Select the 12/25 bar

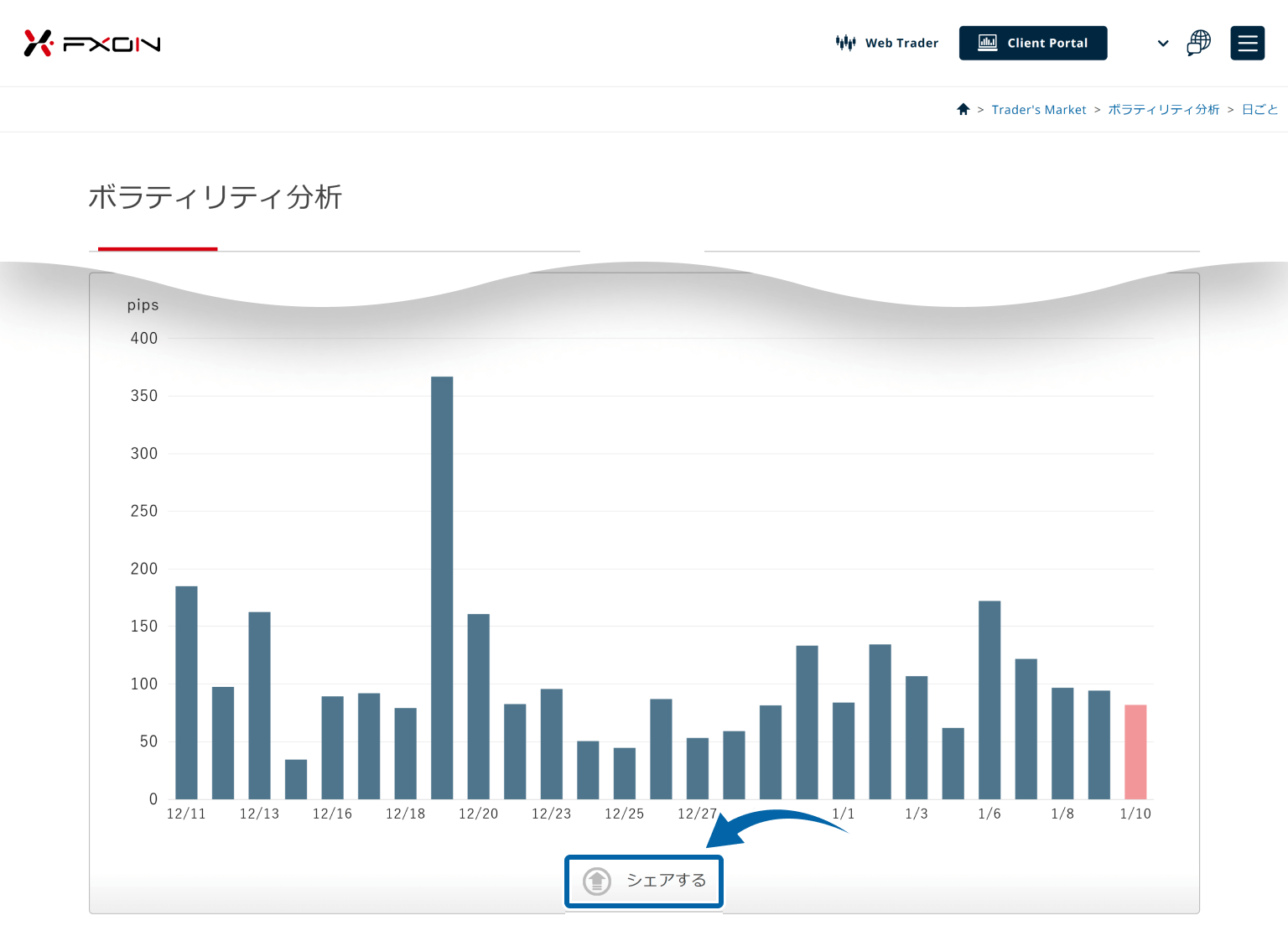click(625, 773)
